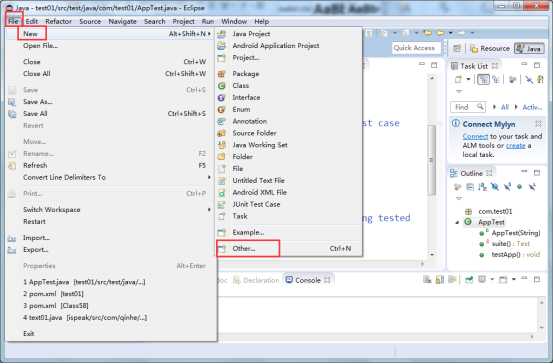Choose Untitled Text File
The height and width of the screenshot is (364, 553).
click(289, 181)
